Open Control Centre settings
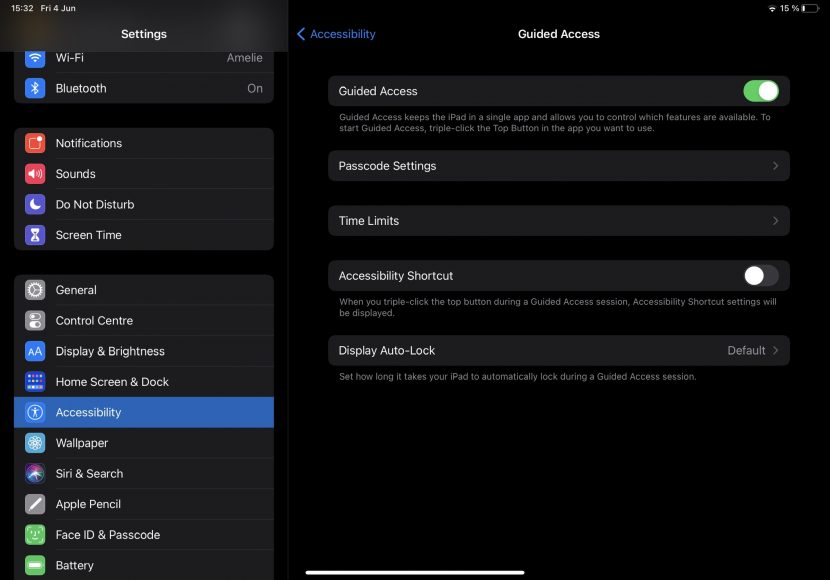This screenshot has width=830, height=580. click(x=144, y=321)
